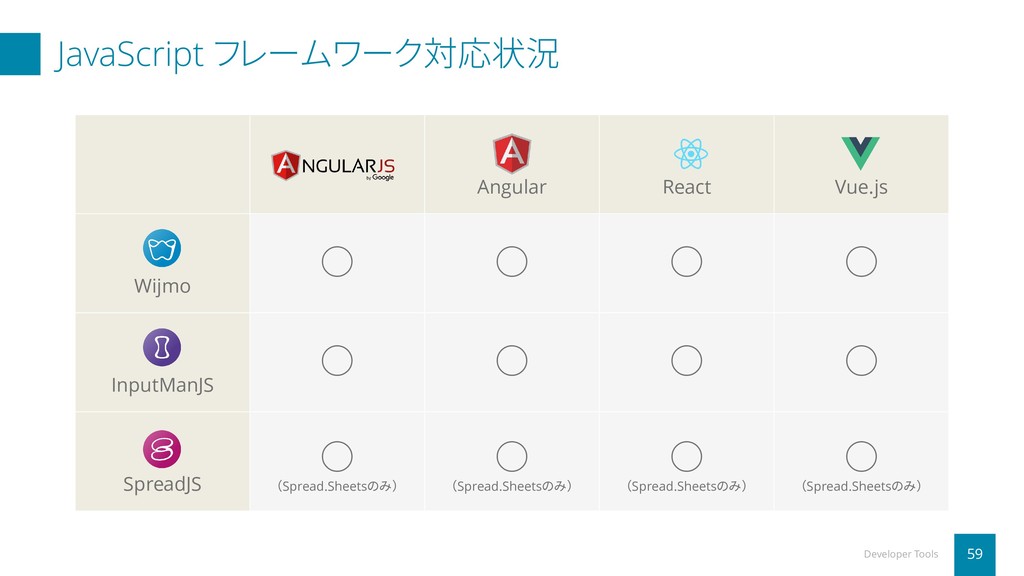
Task: Select the purple InputManJS icon
Action: tap(162, 347)
